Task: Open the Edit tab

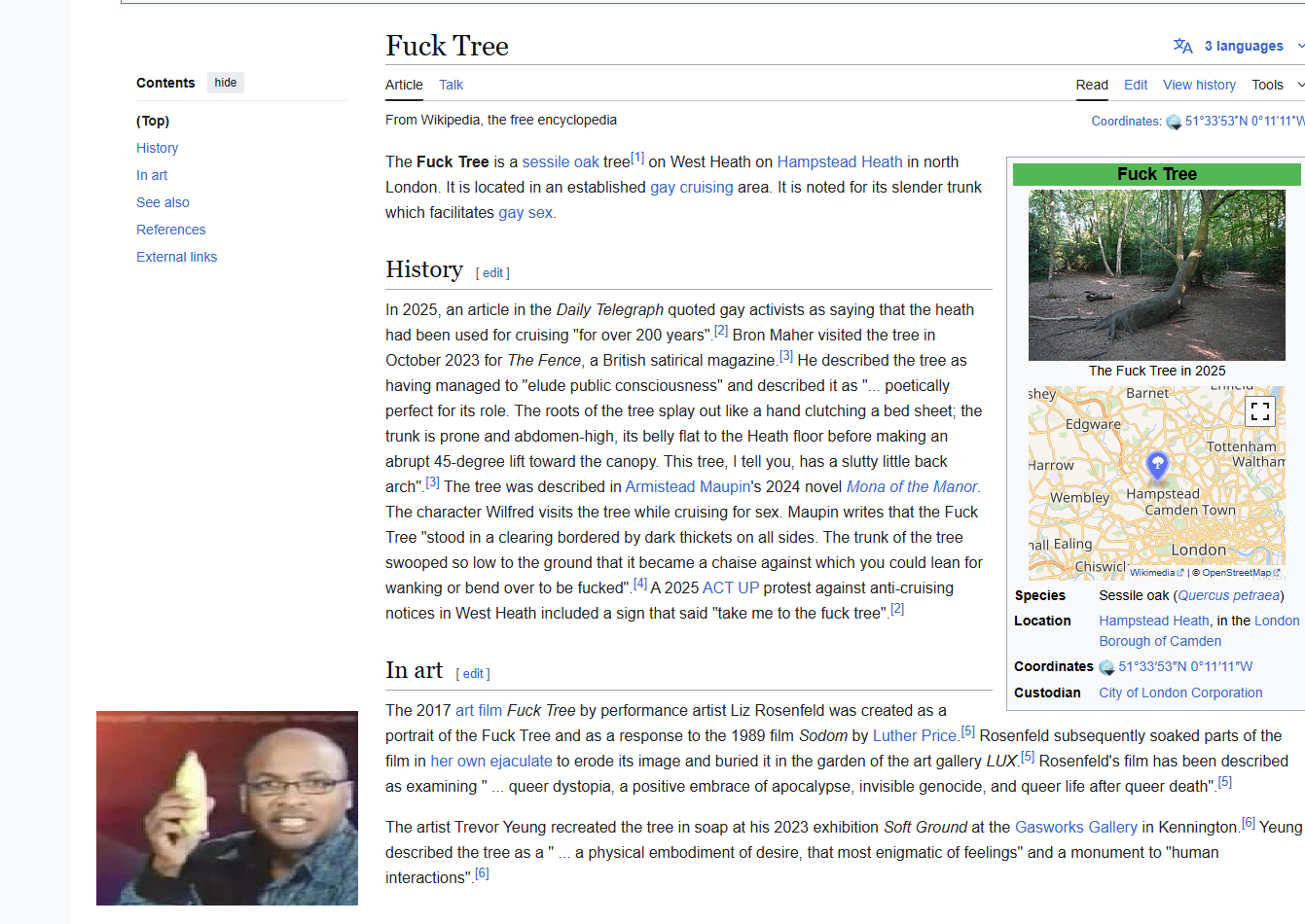Action: [x=1136, y=85]
